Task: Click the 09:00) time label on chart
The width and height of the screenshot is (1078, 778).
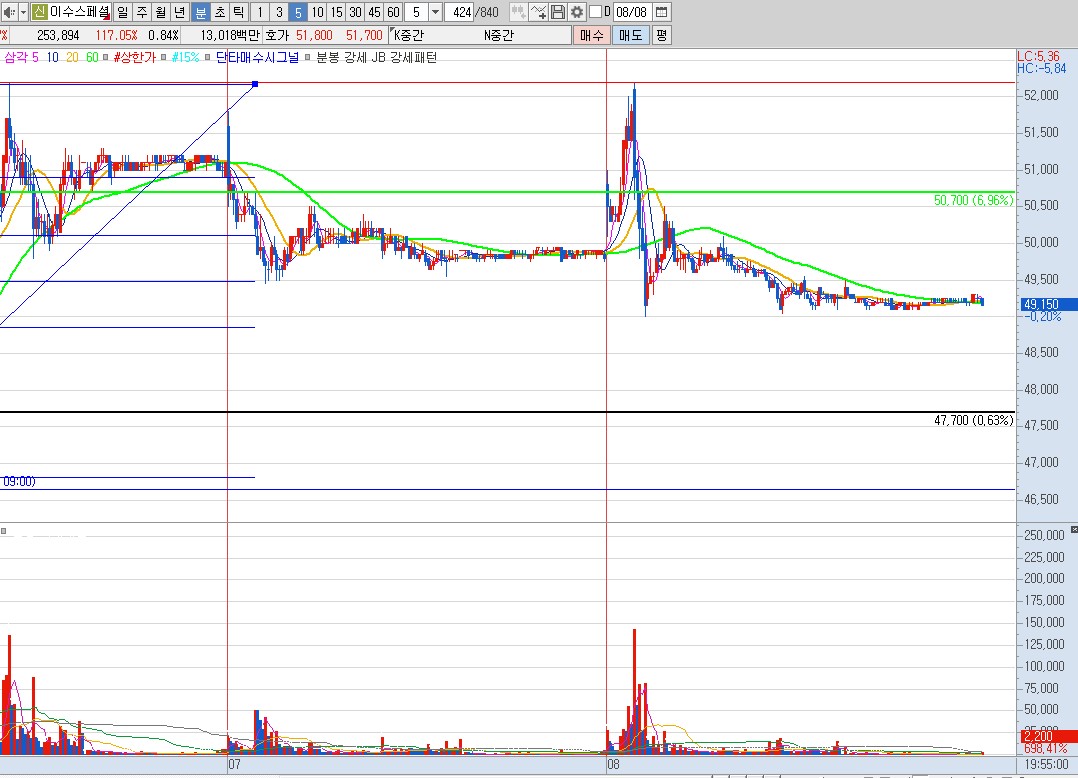Action: click(19, 481)
